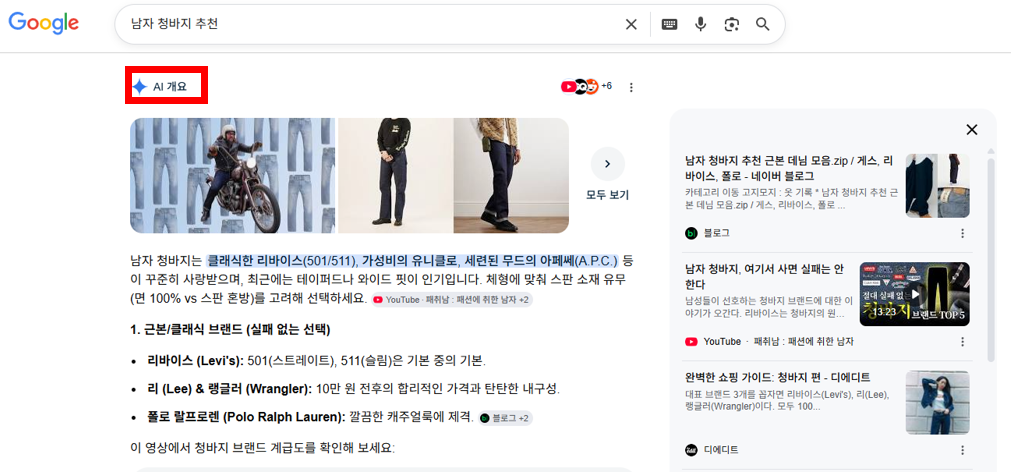1011x472 pixels.
Task: Clear the search query with X icon
Action: point(631,25)
